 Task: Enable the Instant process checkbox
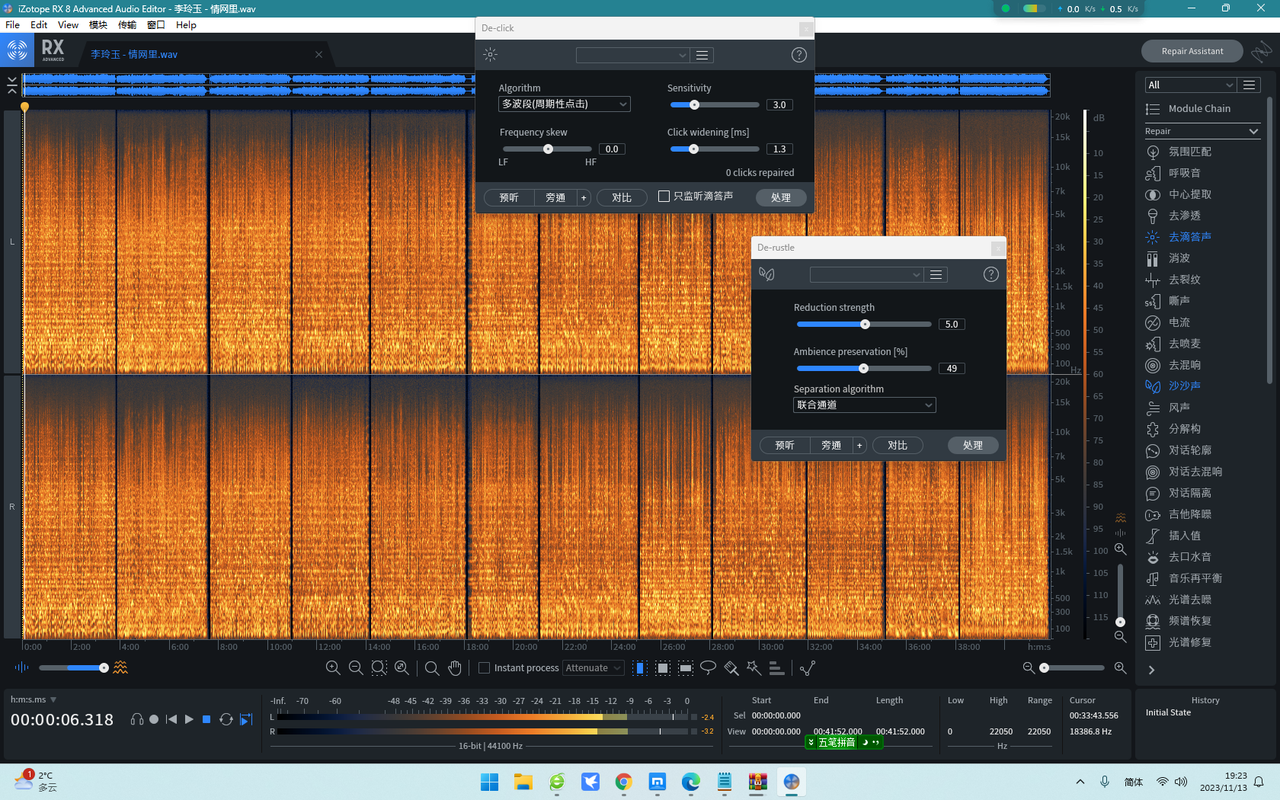click(x=484, y=668)
